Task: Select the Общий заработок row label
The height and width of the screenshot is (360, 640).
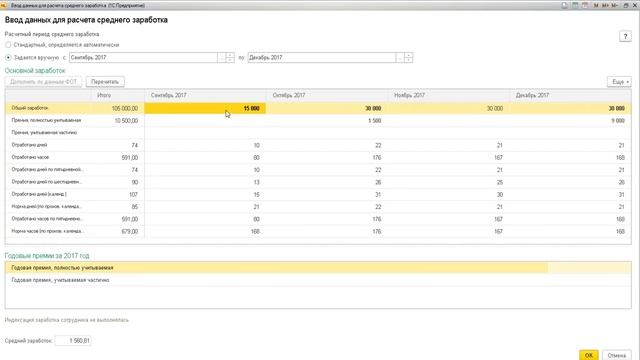Action: (x=30, y=108)
